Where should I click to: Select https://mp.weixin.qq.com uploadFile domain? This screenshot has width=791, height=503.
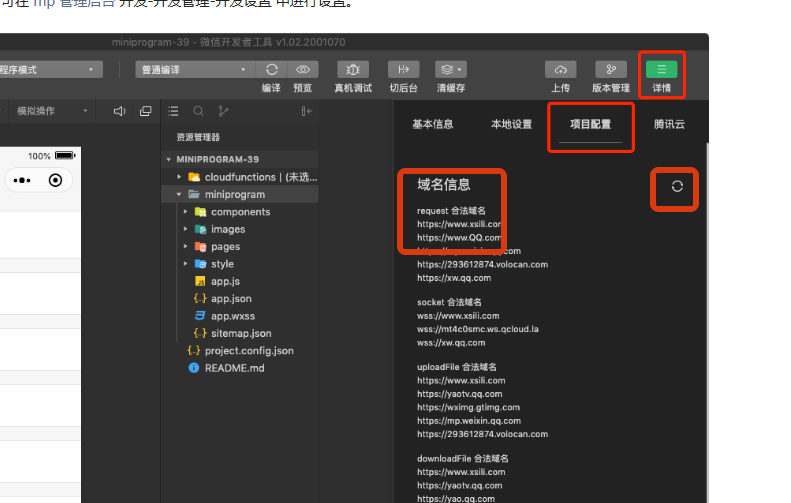click(x=469, y=421)
